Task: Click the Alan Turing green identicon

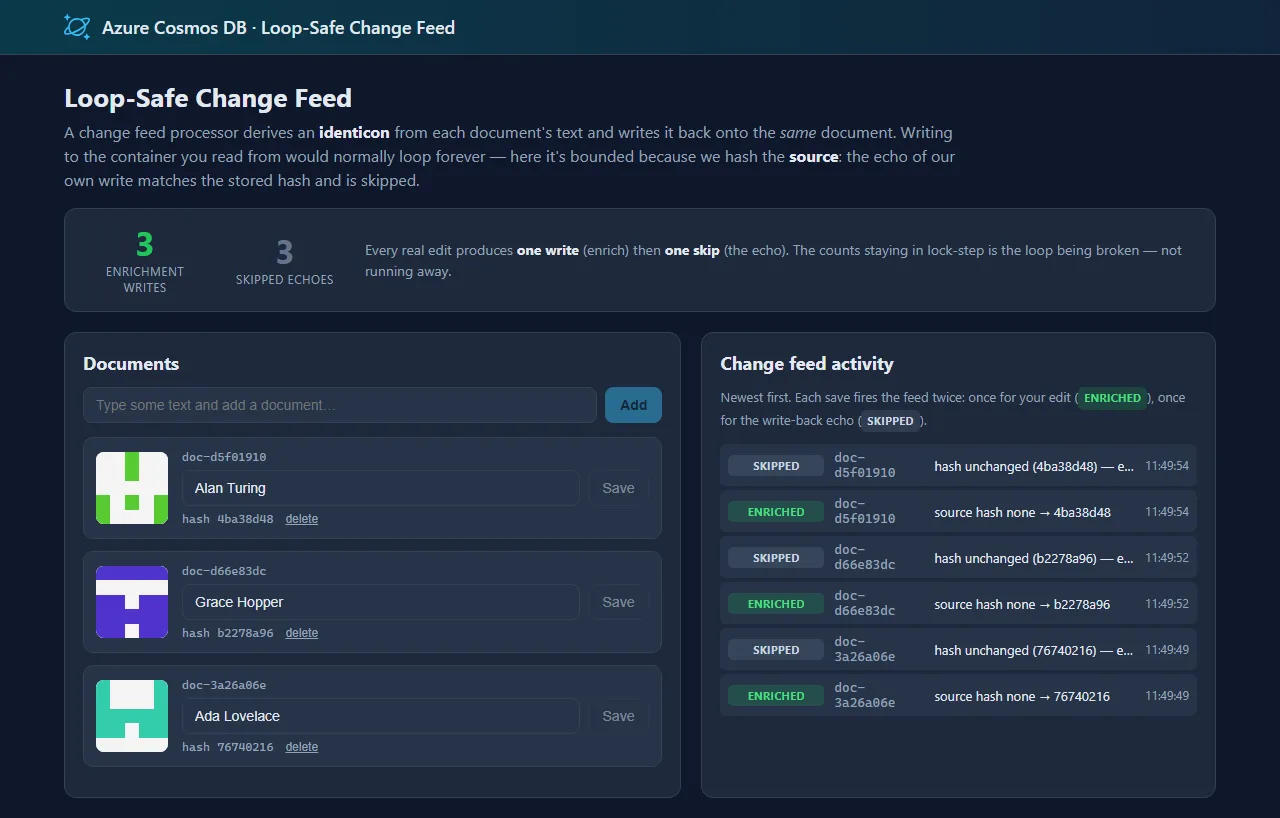Action: (x=132, y=488)
